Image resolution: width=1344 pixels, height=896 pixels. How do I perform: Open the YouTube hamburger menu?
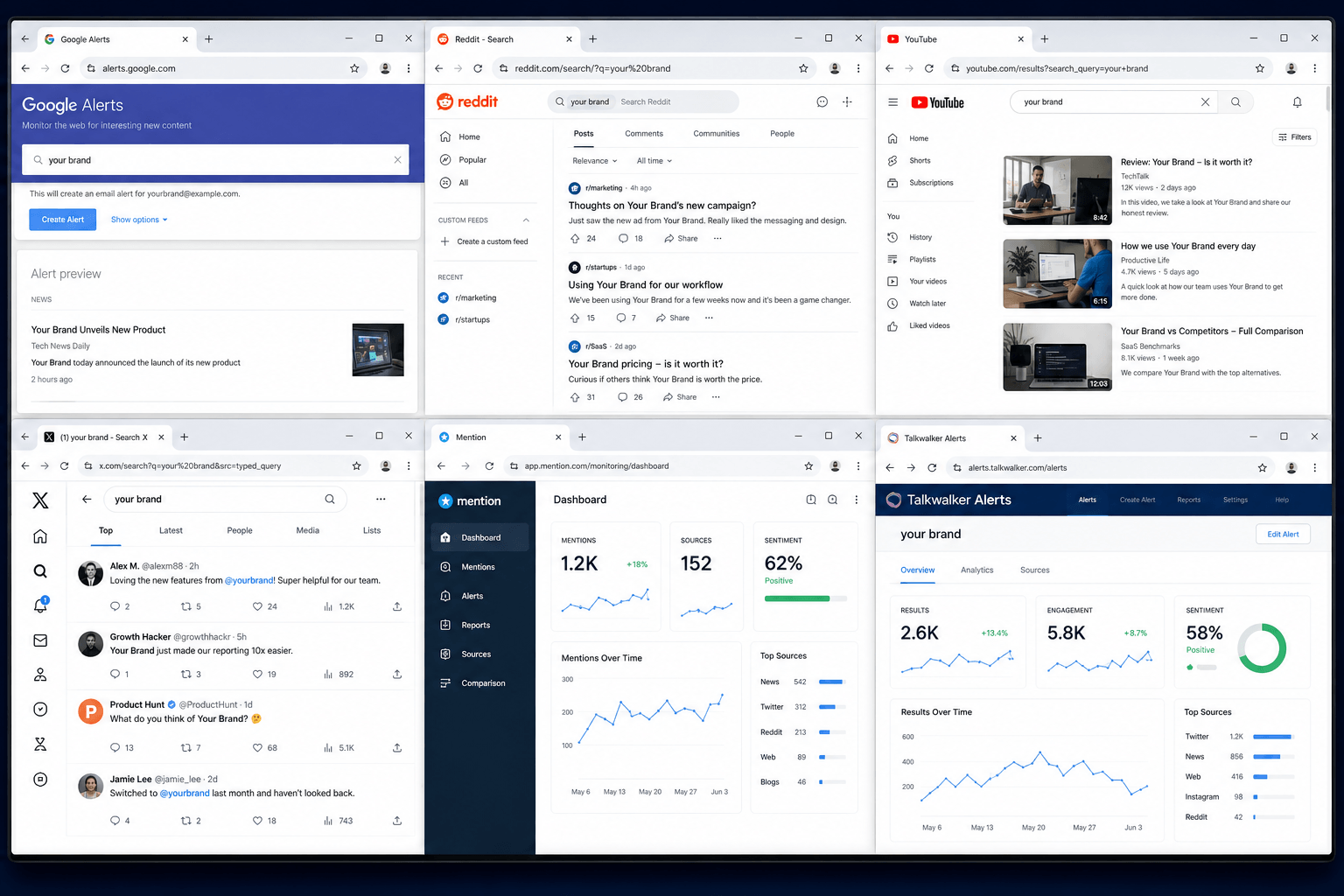coord(892,102)
